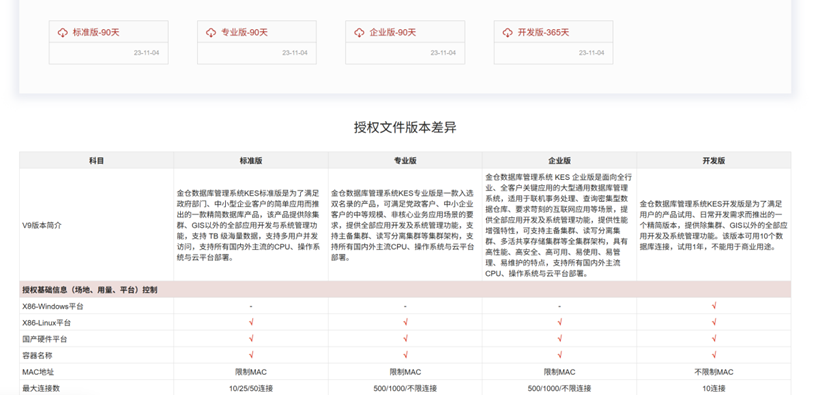
Task: Click the 限制MAC cell under 标准版
Action: pyautogui.click(x=251, y=372)
